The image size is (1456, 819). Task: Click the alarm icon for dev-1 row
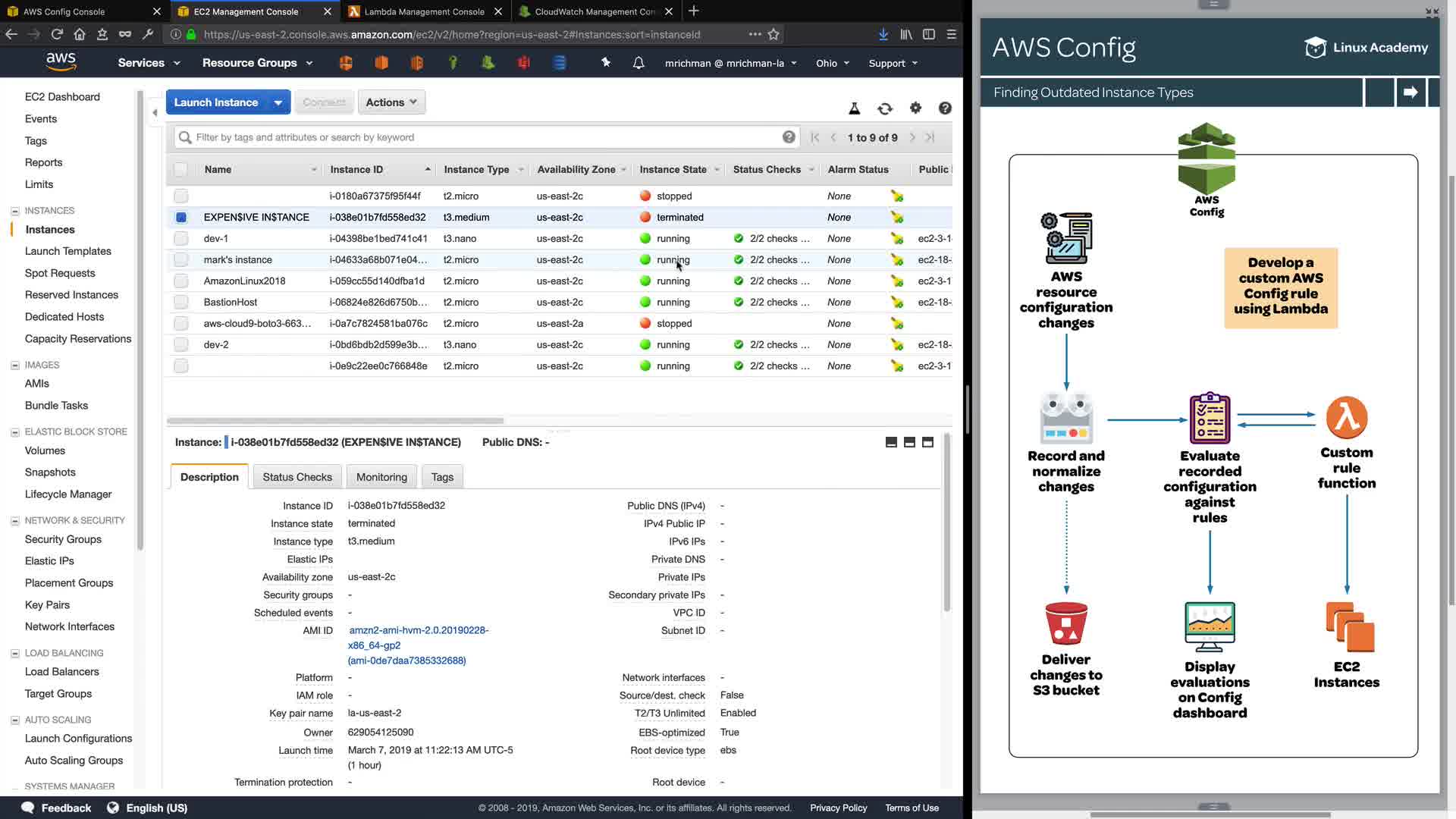897,239
